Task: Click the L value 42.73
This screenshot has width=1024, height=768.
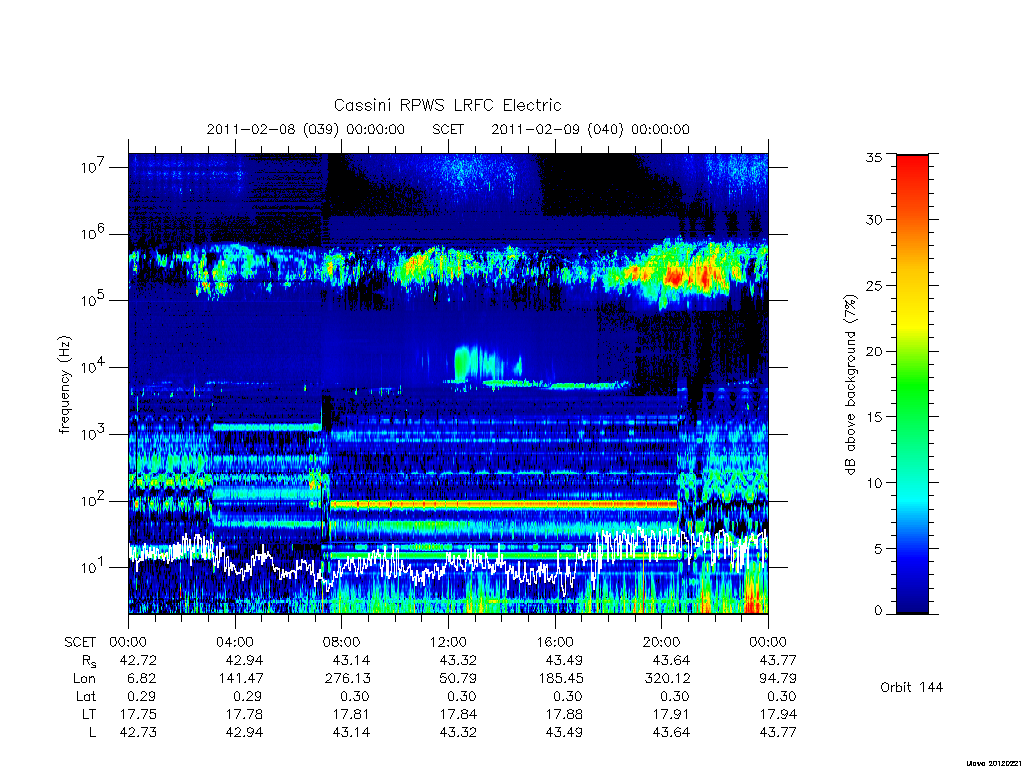Action: (x=138, y=732)
